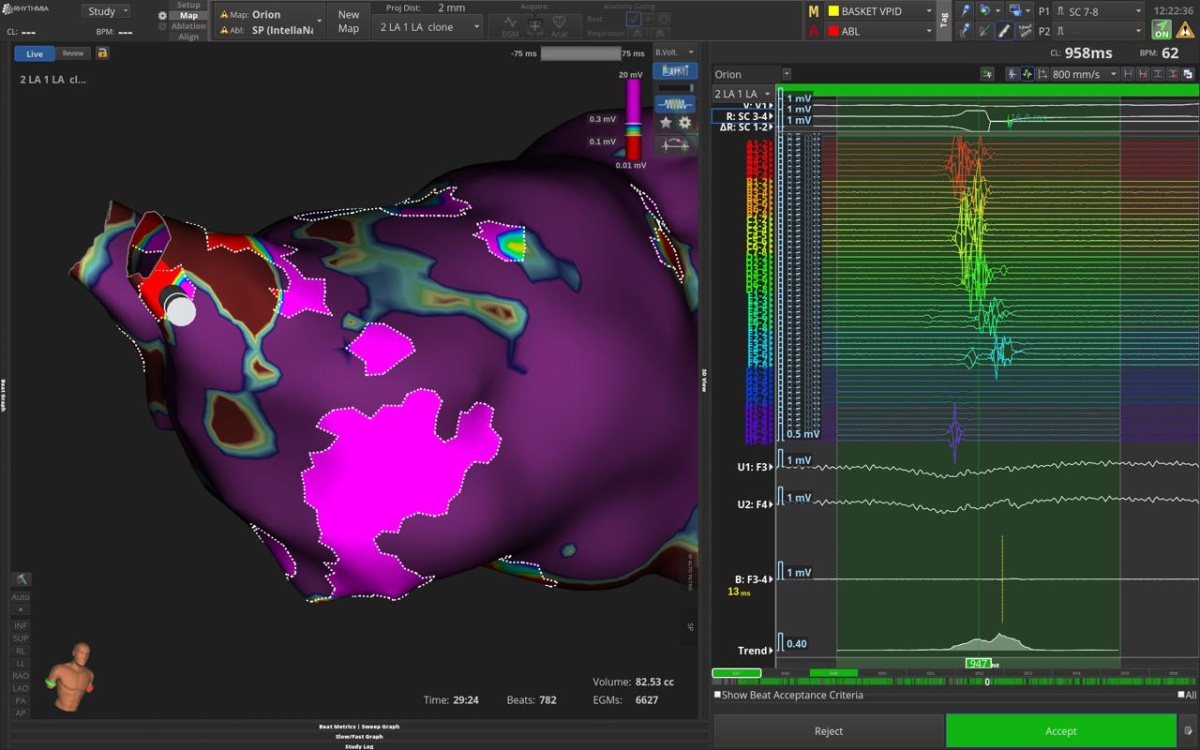
Task: Click the New Map button
Action: point(348,21)
